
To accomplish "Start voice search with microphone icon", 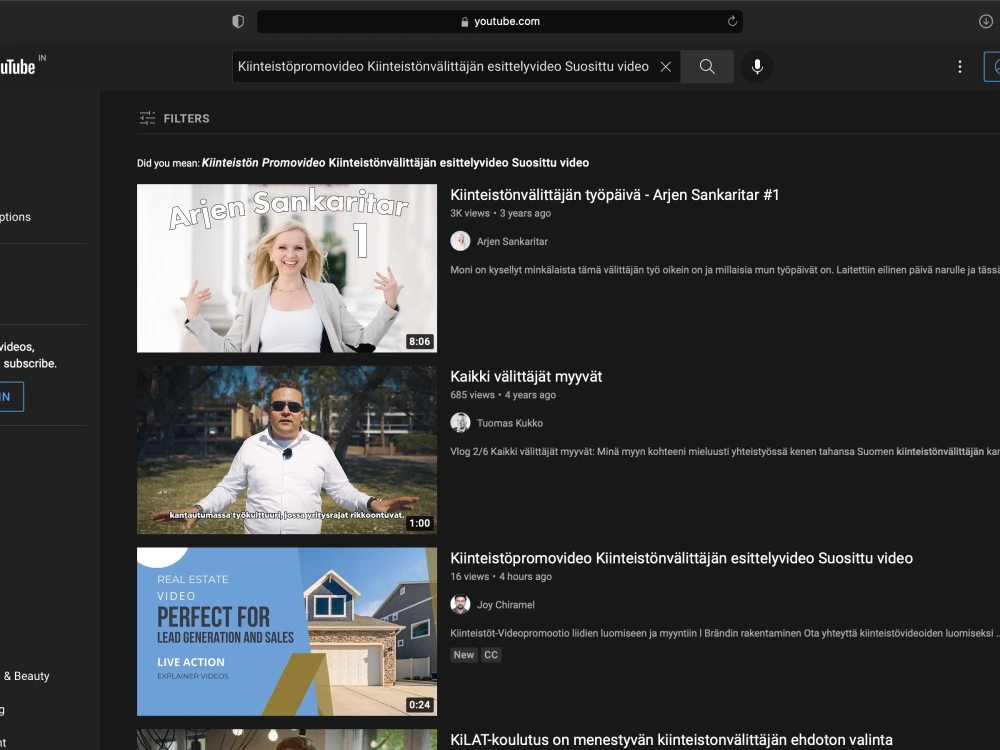I will pos(757,66).
